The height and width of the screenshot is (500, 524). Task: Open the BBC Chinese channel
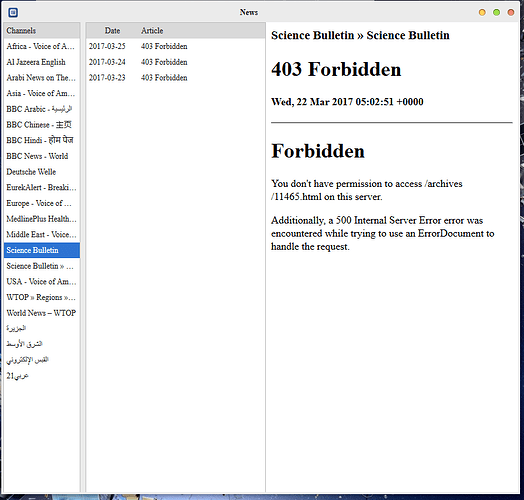coord(42,125)
